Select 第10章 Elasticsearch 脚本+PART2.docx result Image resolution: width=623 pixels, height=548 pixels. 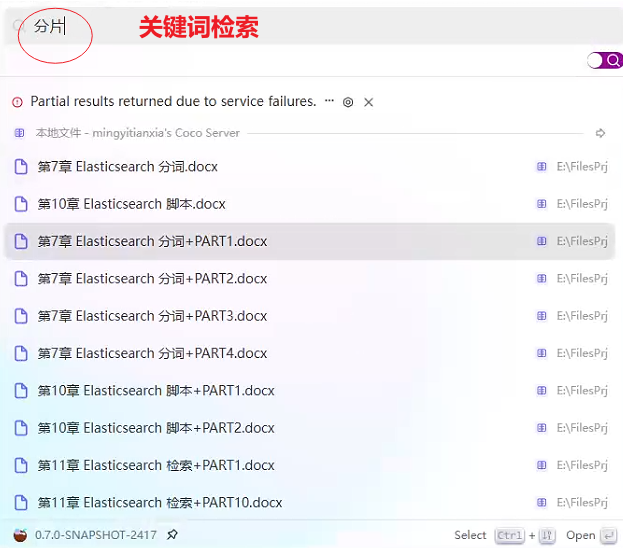(310, 428)
